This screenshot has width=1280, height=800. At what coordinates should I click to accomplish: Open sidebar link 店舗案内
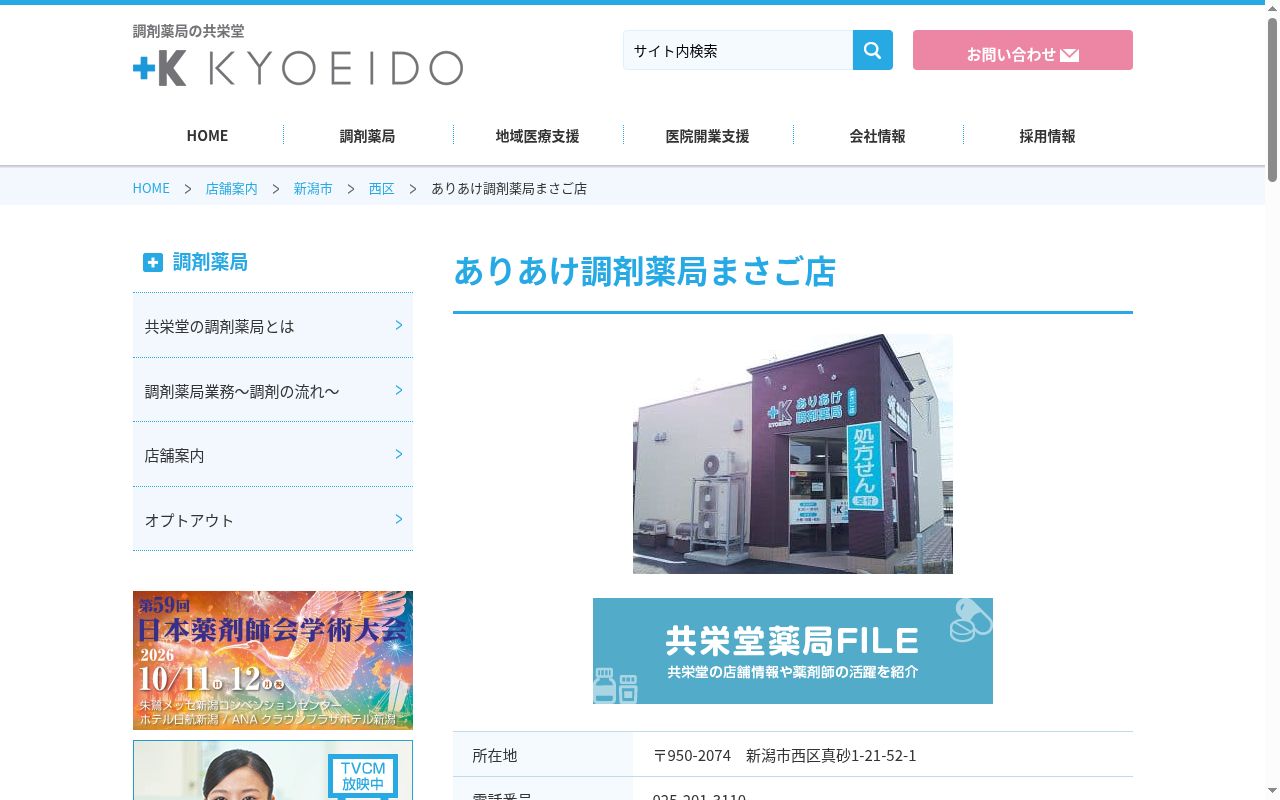click(273, 455)
